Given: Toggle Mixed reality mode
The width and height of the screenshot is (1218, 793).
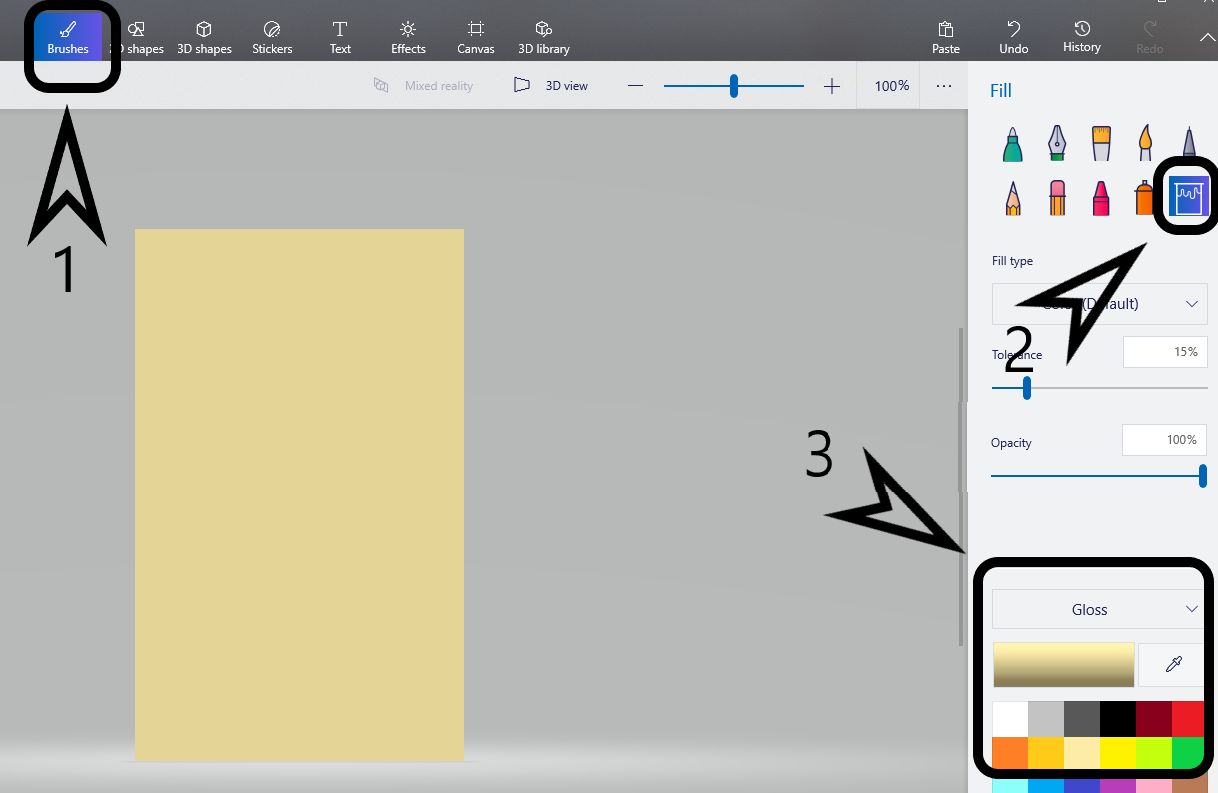Looking at the screenshot, I should point(423,86).
